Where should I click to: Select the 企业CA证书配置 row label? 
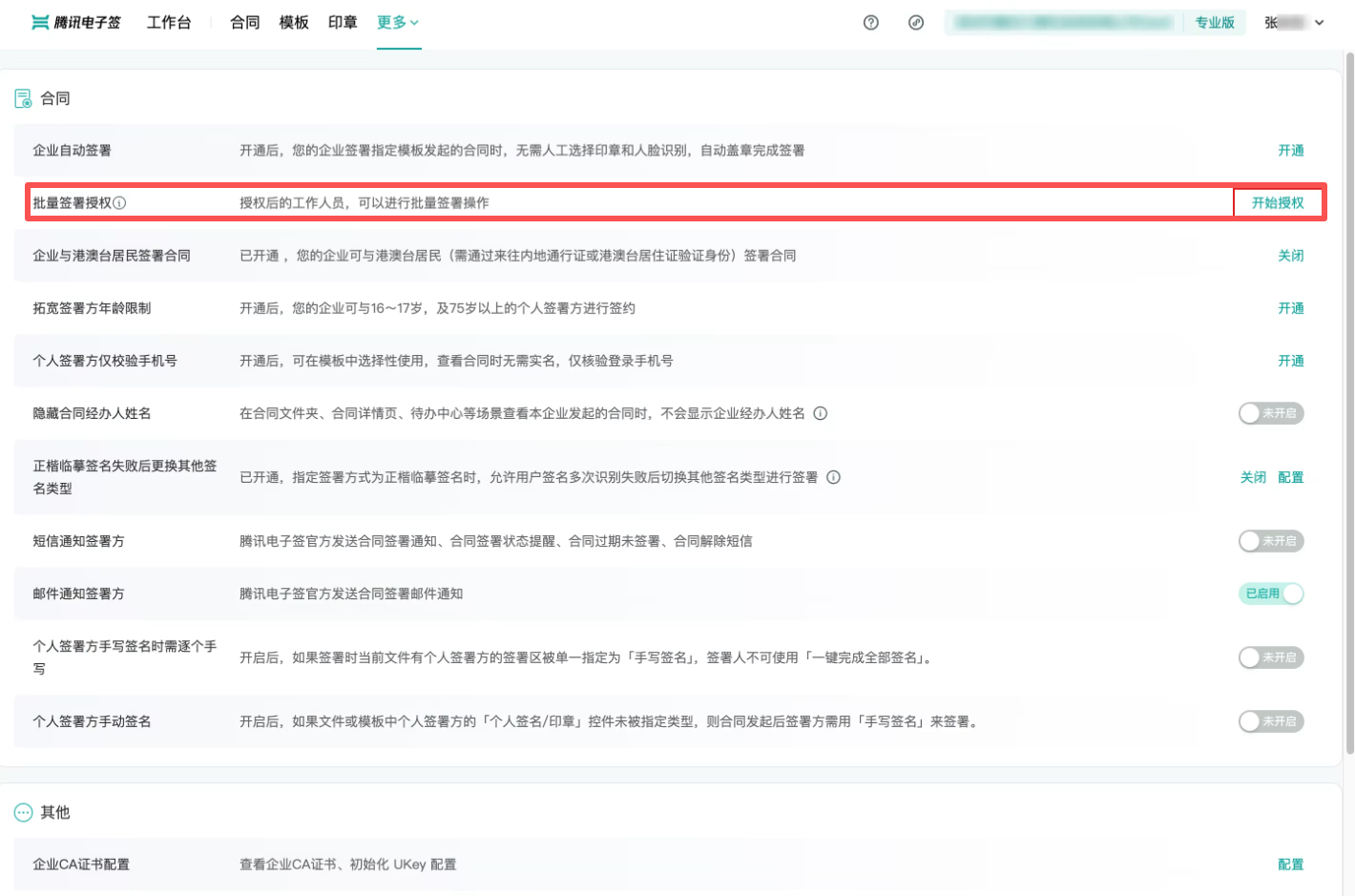(x=81, y=865)
